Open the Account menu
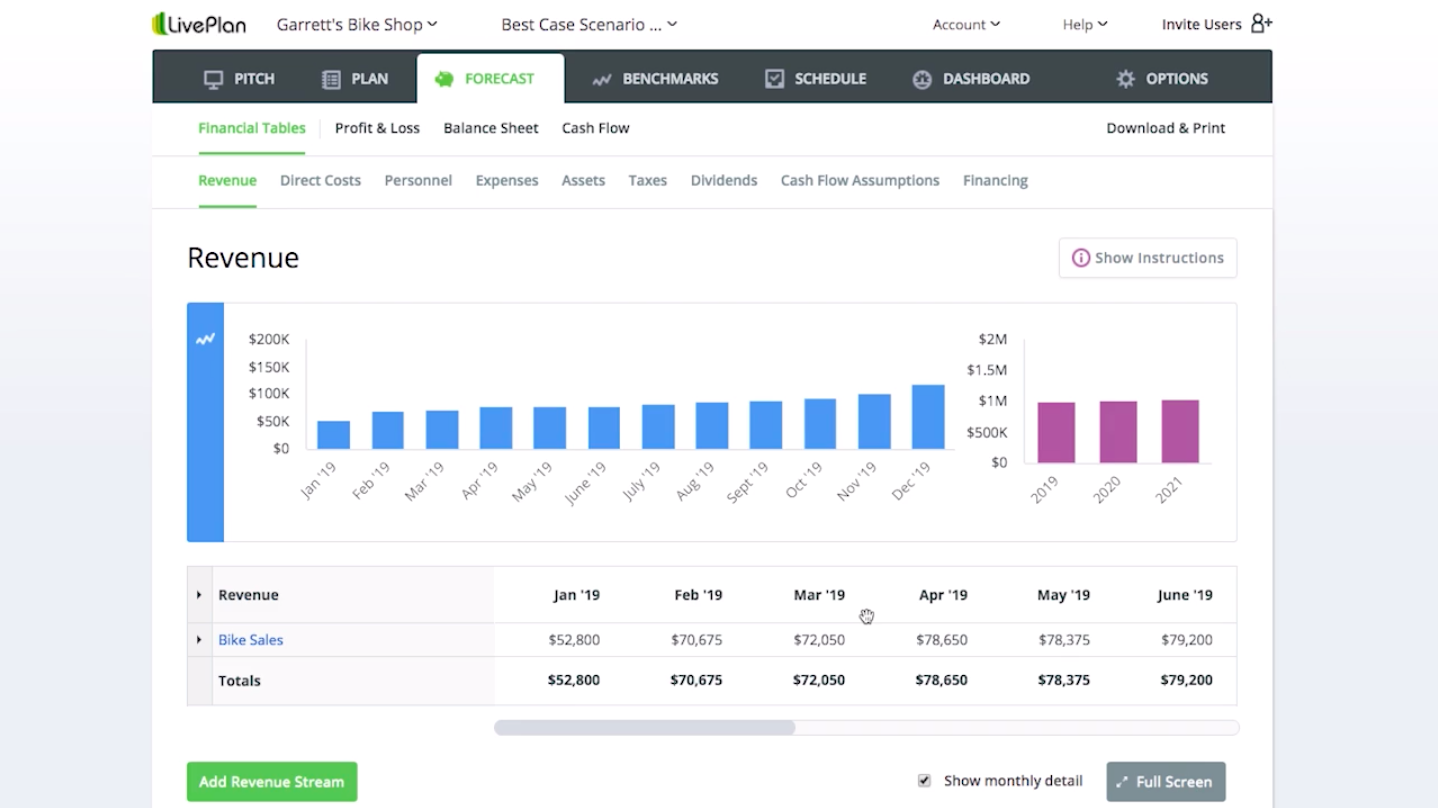The width and height of the screenshot is (1438, 808). [x=965, y=24]
